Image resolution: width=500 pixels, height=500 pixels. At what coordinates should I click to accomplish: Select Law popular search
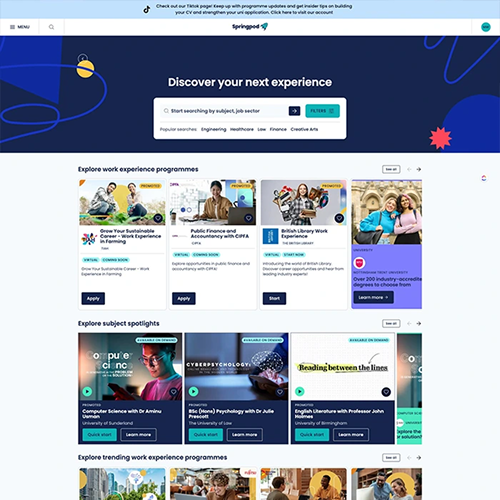262,129
